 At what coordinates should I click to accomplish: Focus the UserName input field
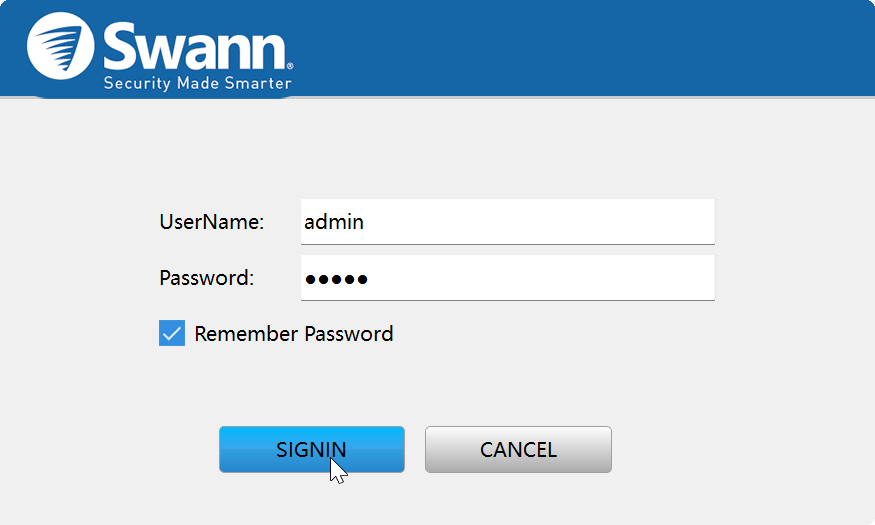tap(507, 221)
